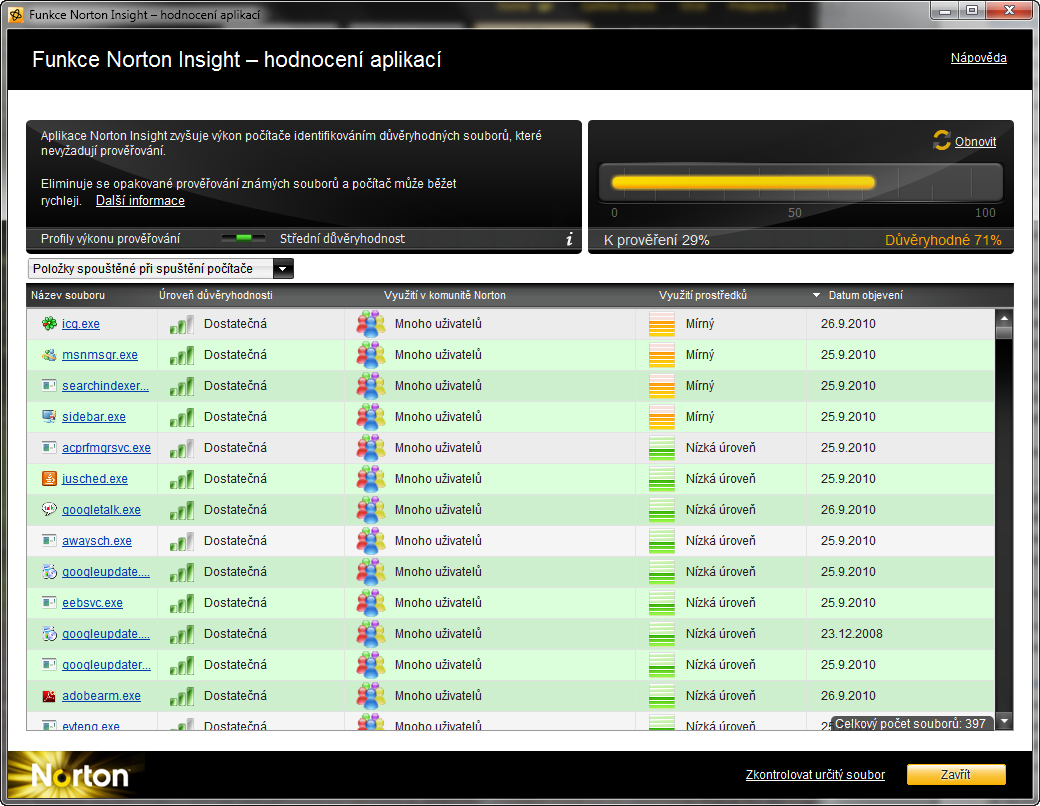This screenshot has width=1040, height=806.
Task: Sort by Úroveň důvěryhodnosti column header
Action: point(215,296)
